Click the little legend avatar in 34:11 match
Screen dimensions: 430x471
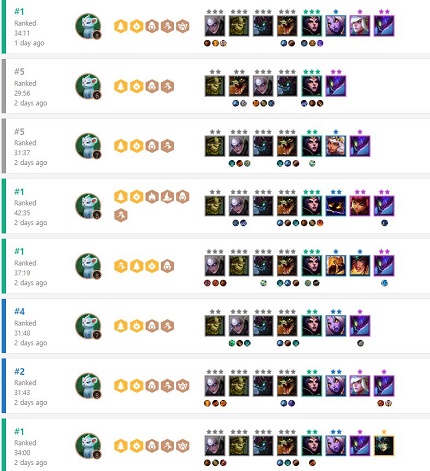pos(88,26)
